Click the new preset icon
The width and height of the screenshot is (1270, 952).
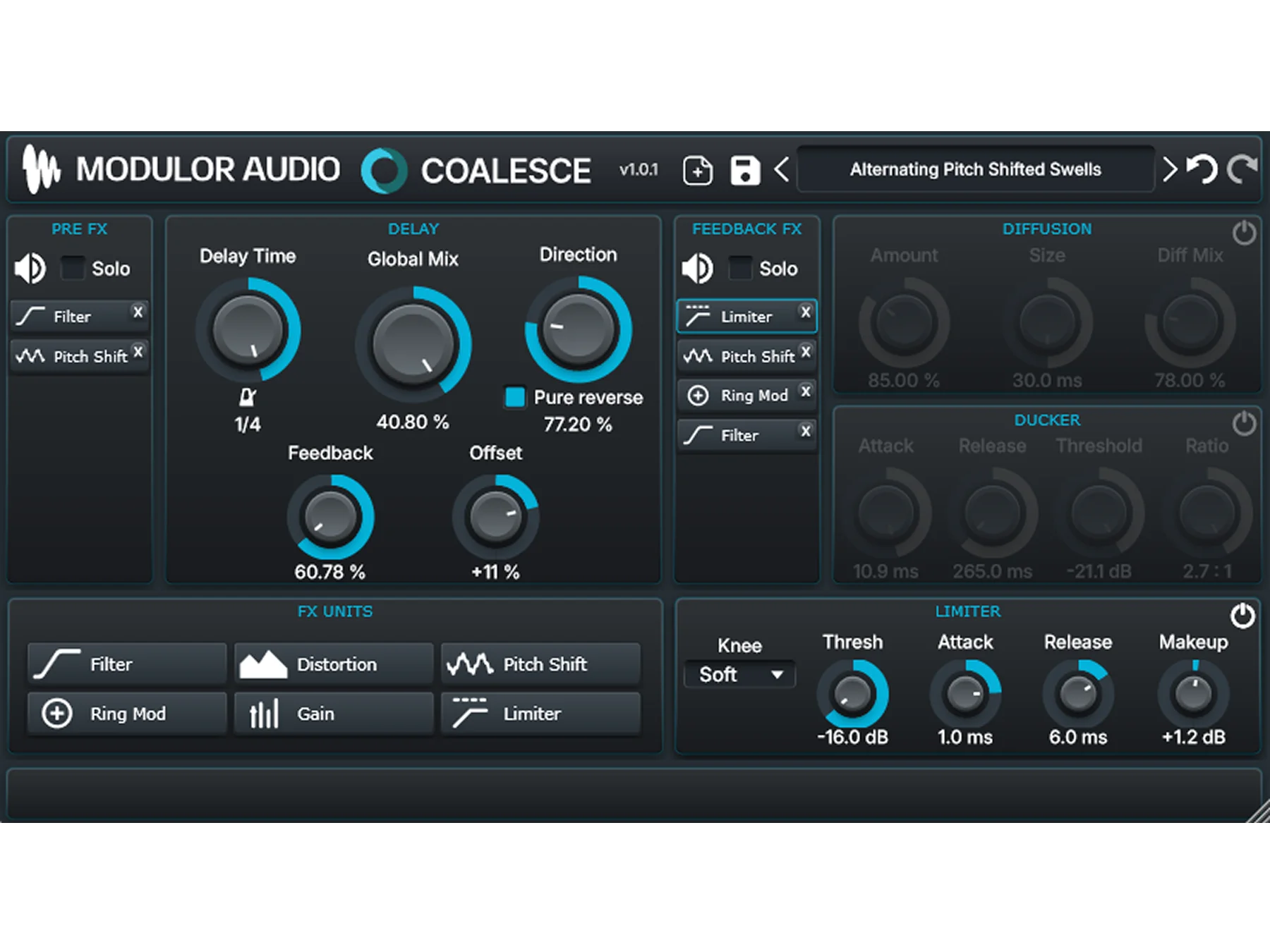coord(697,171)
